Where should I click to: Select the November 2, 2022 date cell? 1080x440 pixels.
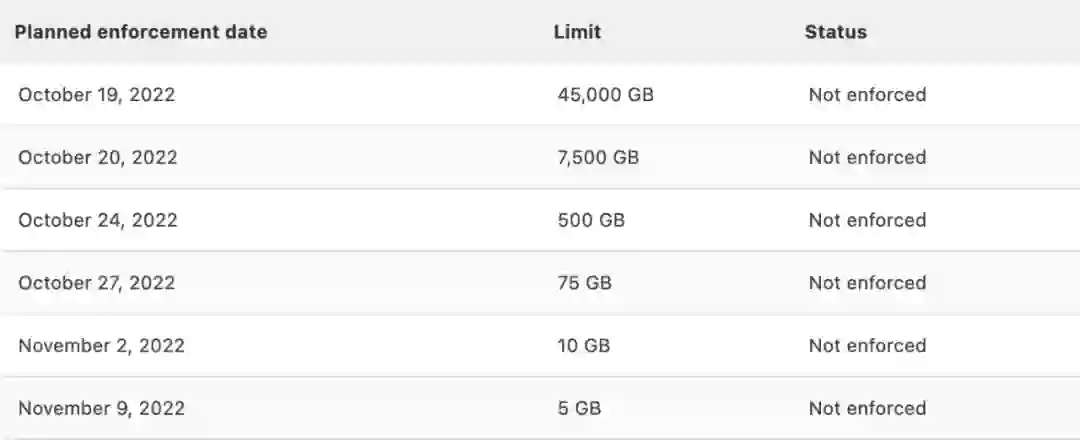(x=101, y=346)
